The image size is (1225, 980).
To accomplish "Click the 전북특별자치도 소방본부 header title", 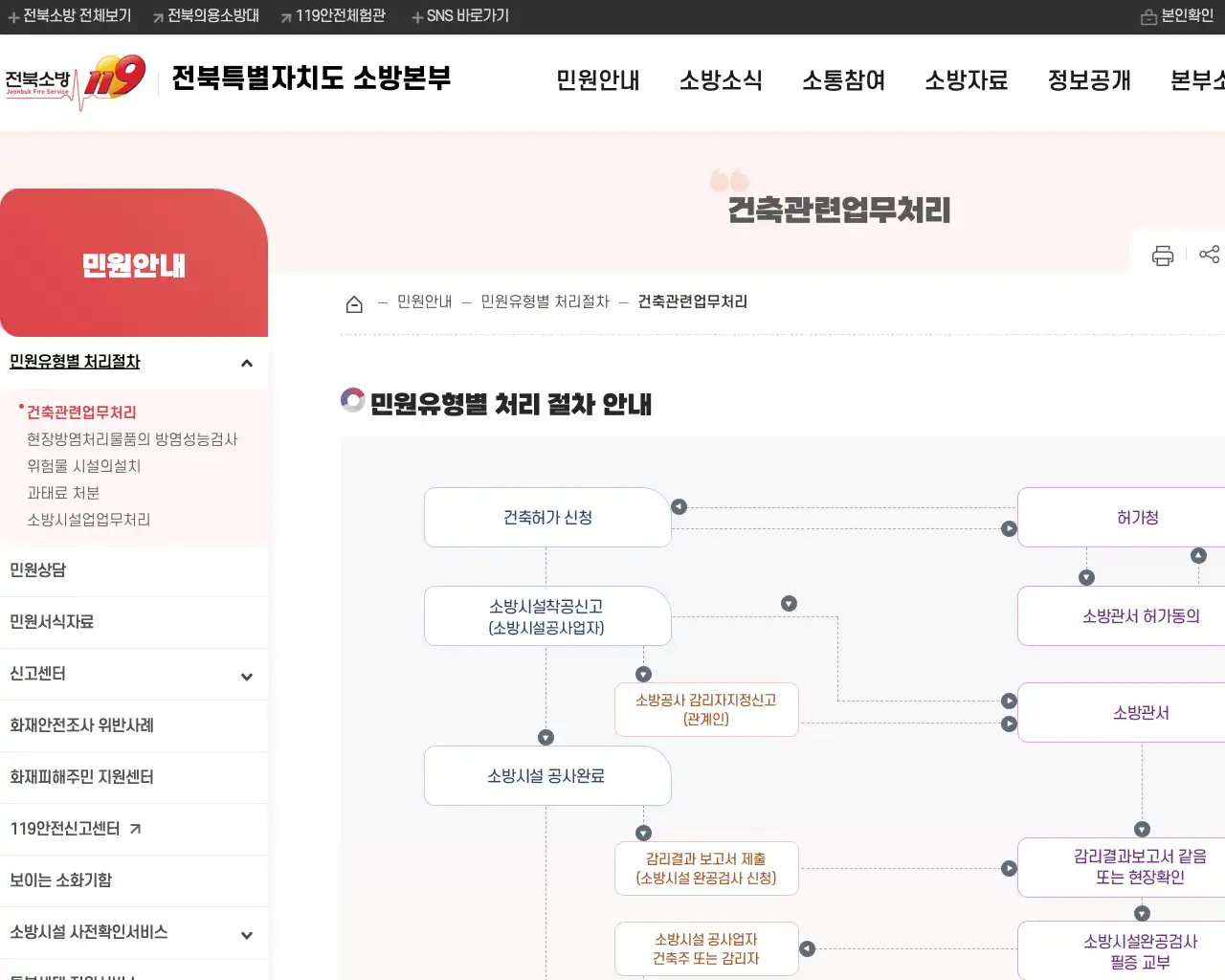I will tap(309, 79).
